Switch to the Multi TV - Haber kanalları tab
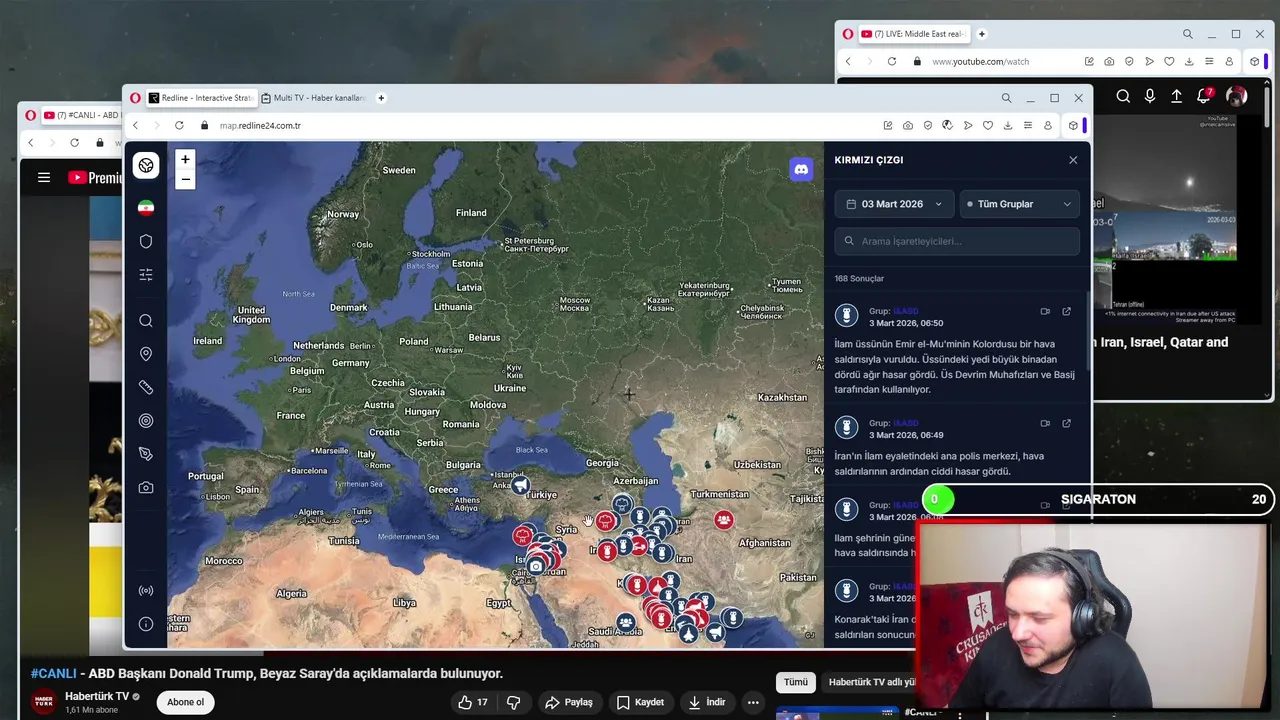The height and width of the screenshot is (720, 1280). [x=313, y=98]
